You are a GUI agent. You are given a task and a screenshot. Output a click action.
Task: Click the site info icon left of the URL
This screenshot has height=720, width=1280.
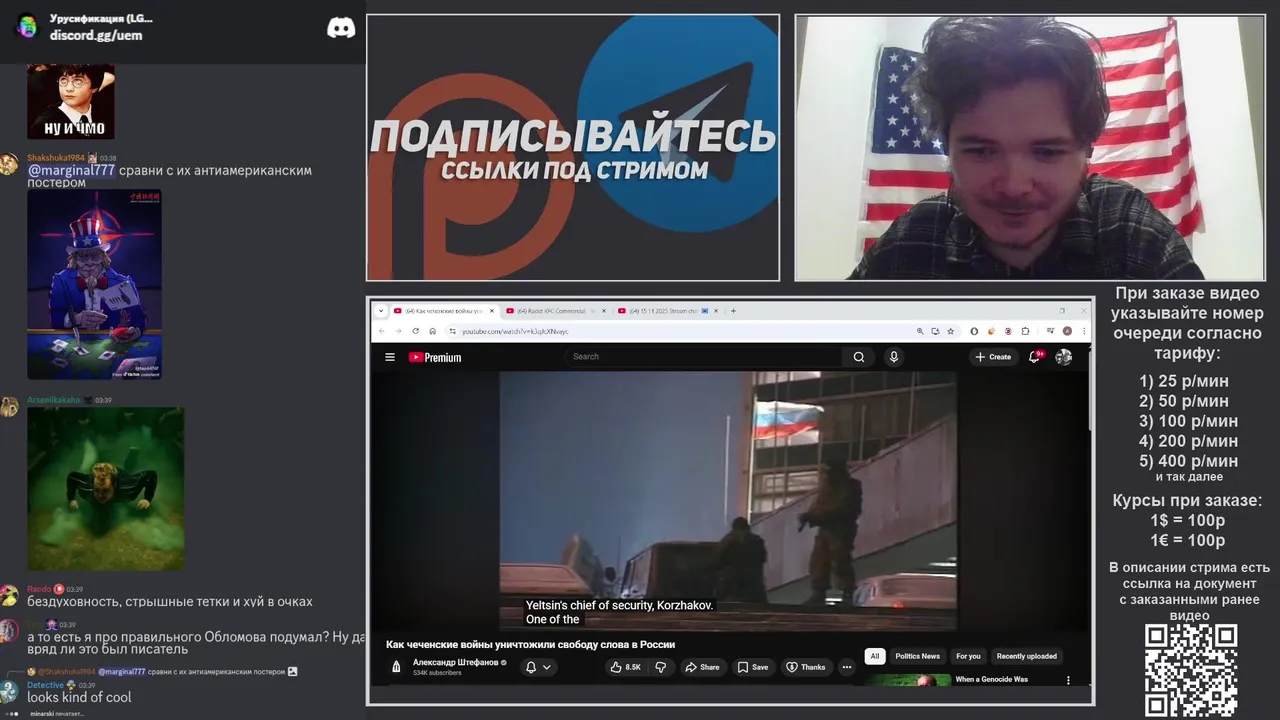click(452, 331)
